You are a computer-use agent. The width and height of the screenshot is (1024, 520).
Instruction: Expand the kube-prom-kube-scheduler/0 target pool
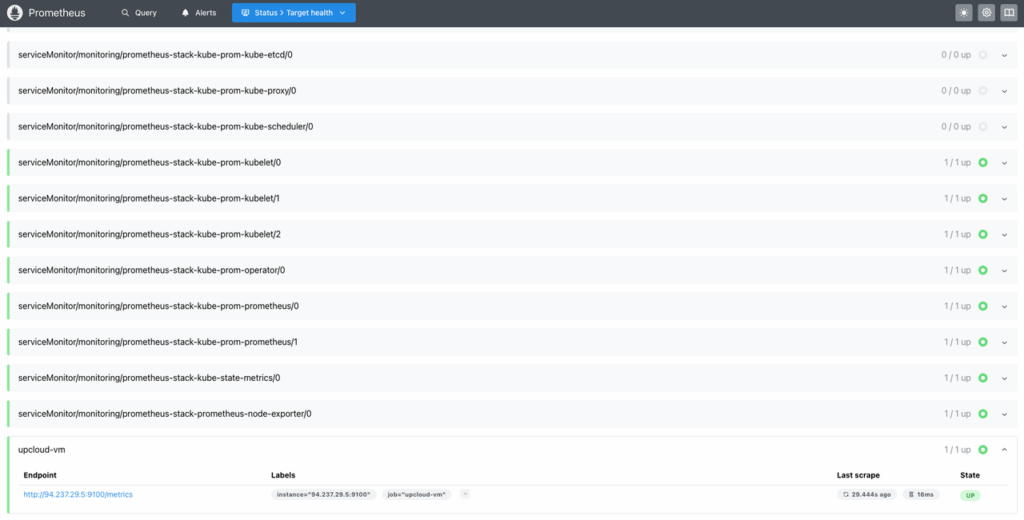tap(1004, 127)
